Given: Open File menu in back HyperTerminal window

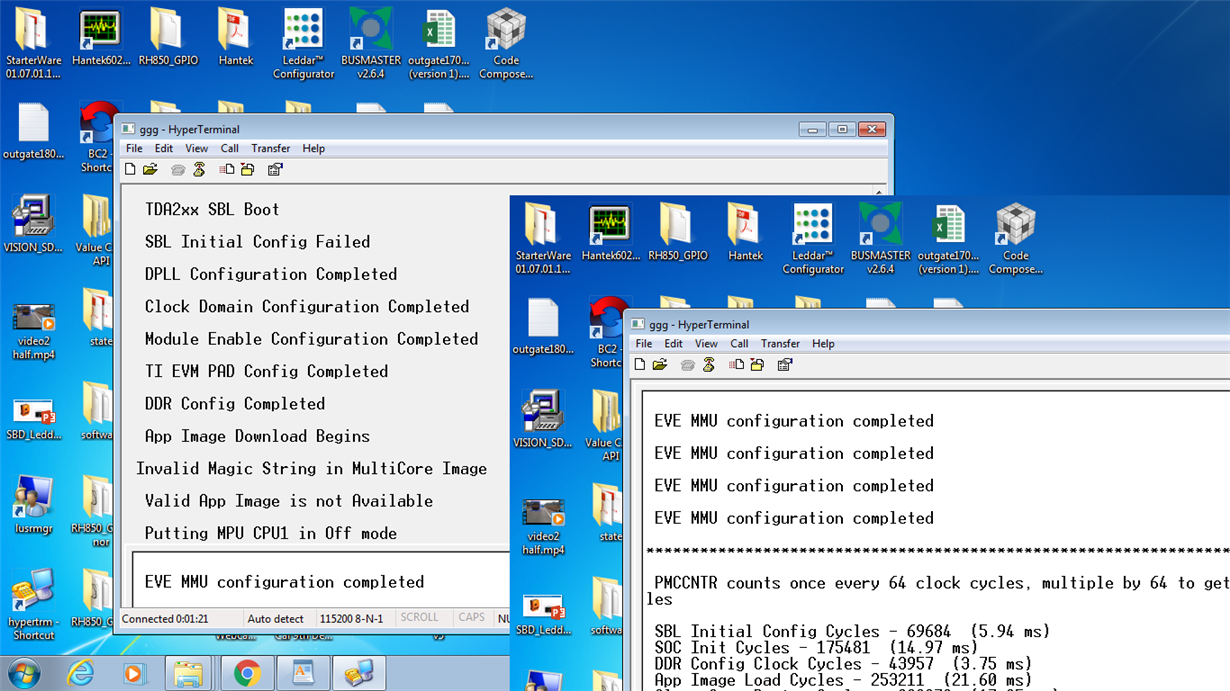Looking at the screenshot, I should pyautogui.click(x=134, y=149).
